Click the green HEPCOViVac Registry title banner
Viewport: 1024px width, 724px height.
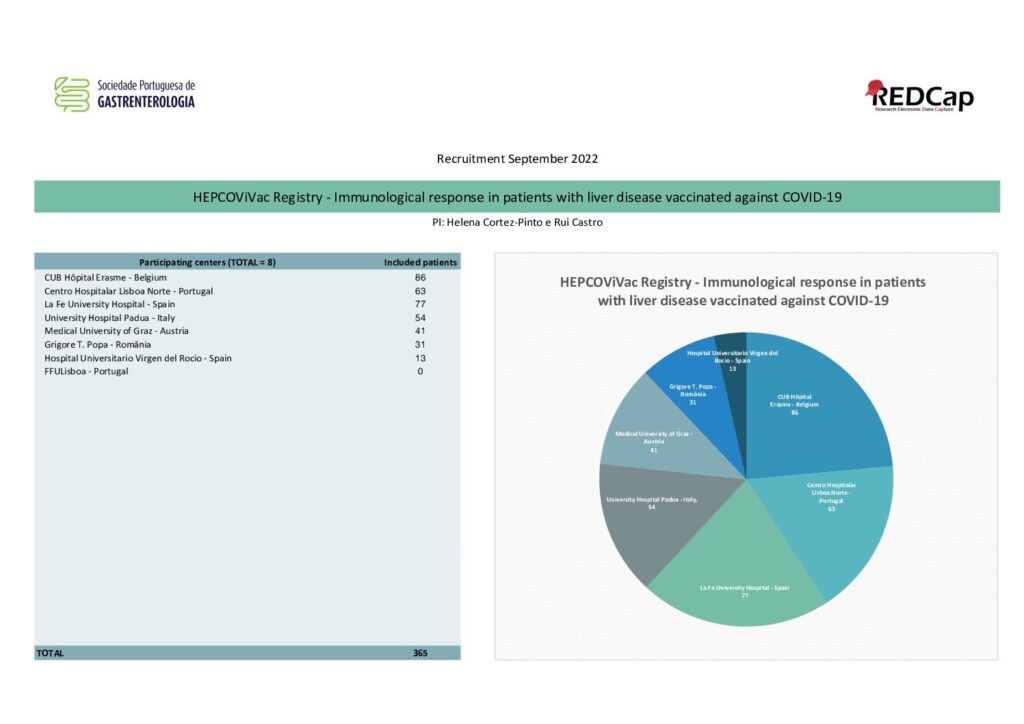click(517, 197)
